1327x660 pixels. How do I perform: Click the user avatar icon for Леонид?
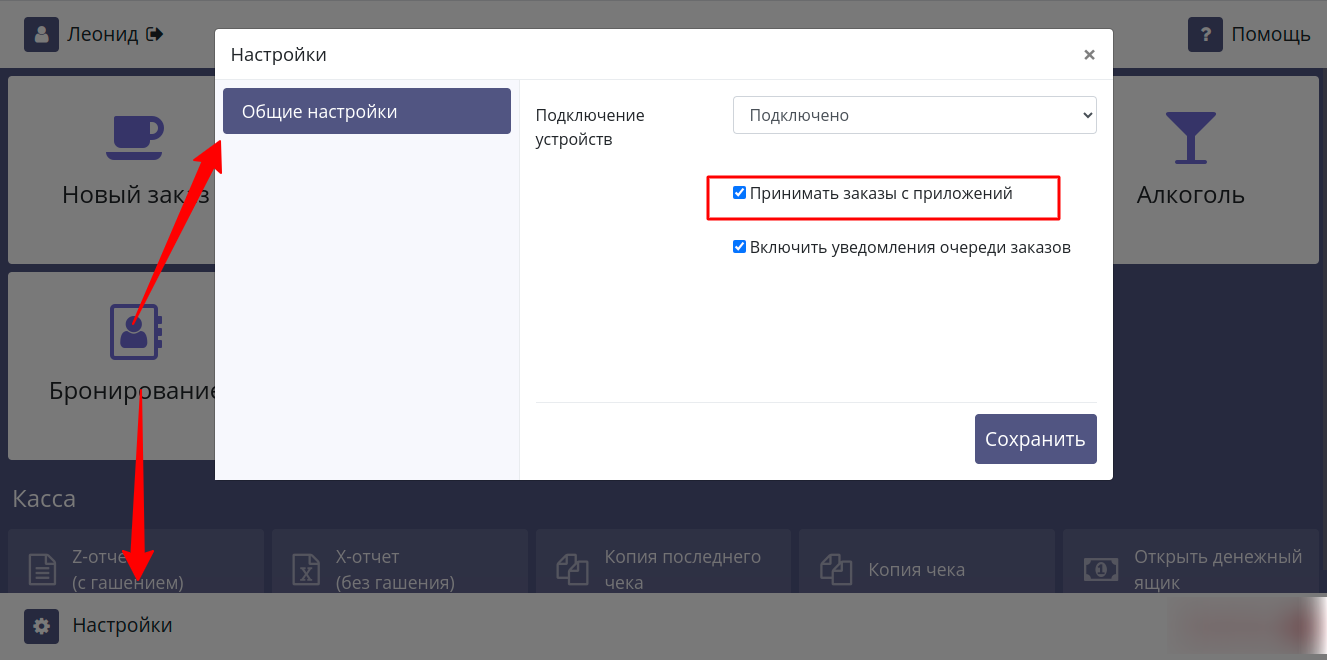click(41, 33)
